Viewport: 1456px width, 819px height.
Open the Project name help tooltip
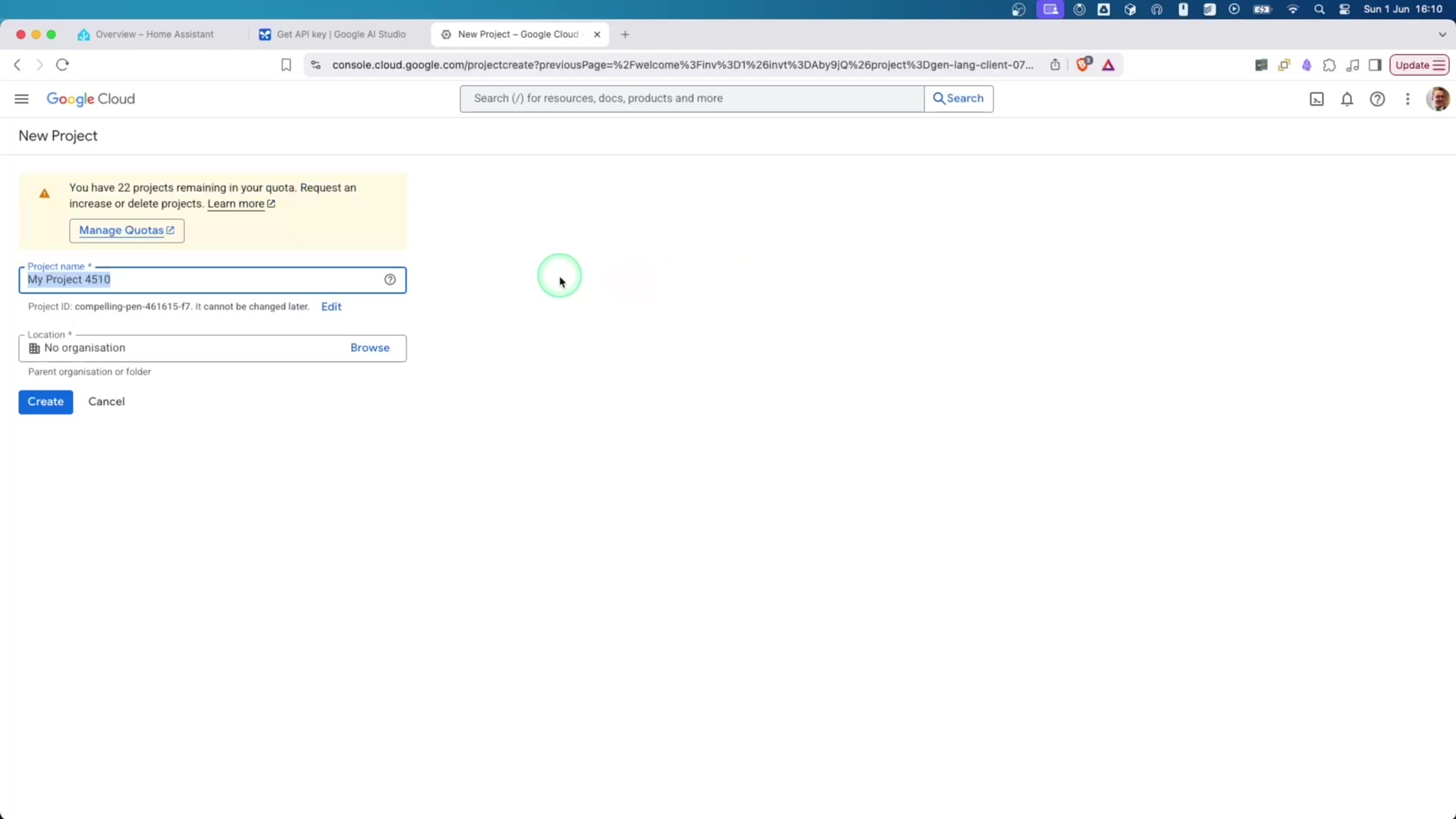(391, 279)
